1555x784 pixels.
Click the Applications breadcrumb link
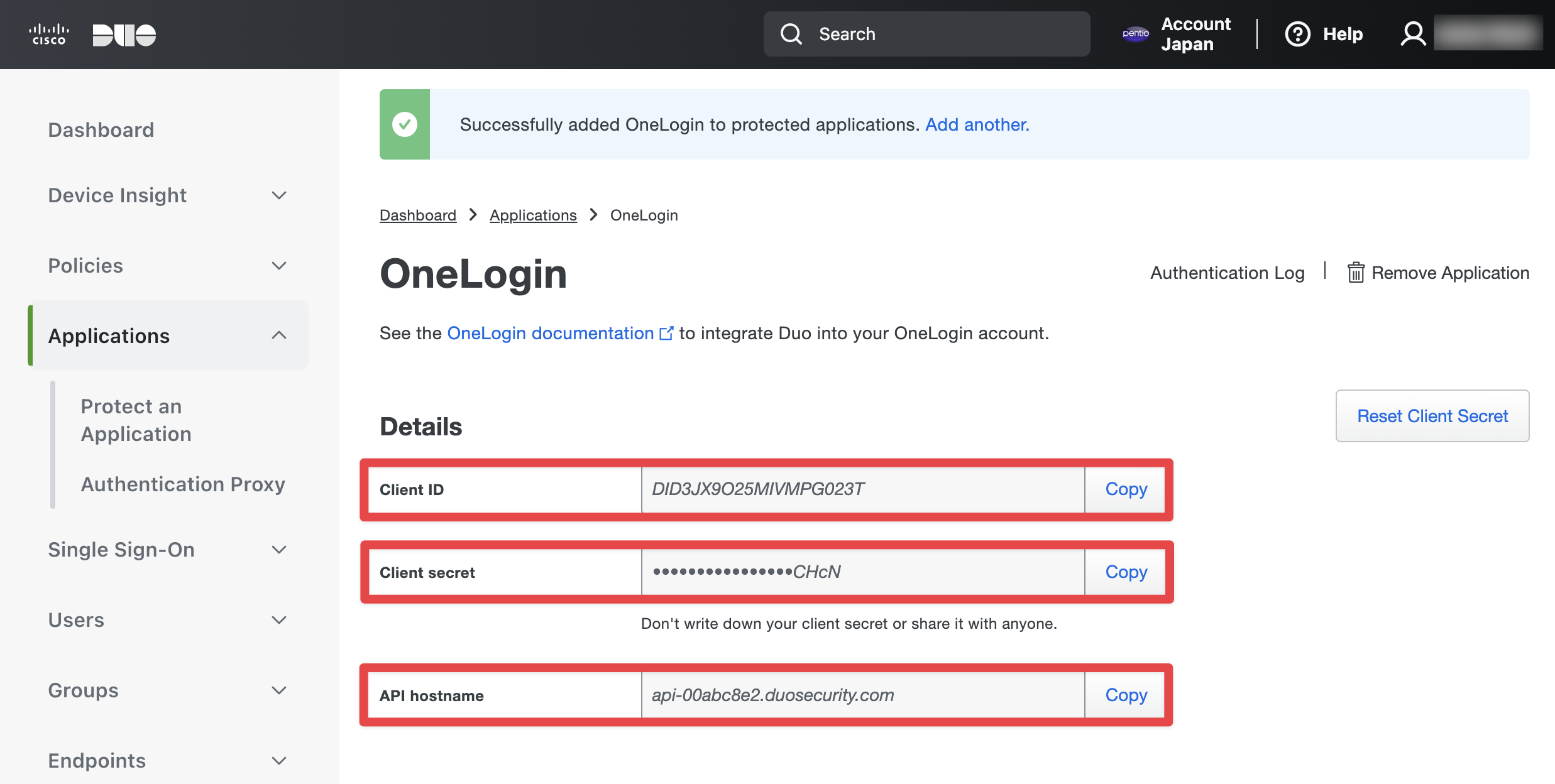click(533, 215)
